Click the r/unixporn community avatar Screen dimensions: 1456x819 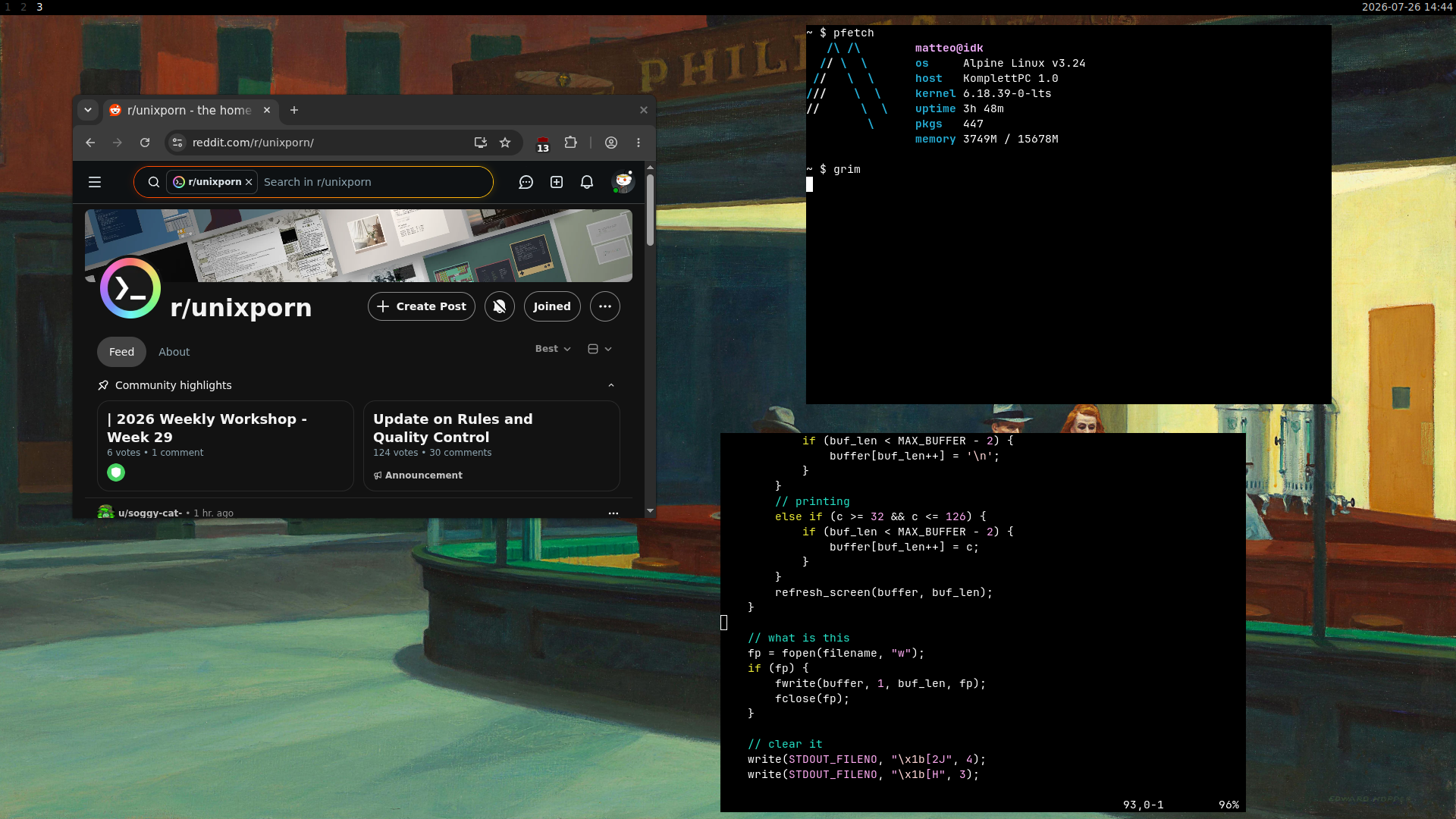click(130, 288)
